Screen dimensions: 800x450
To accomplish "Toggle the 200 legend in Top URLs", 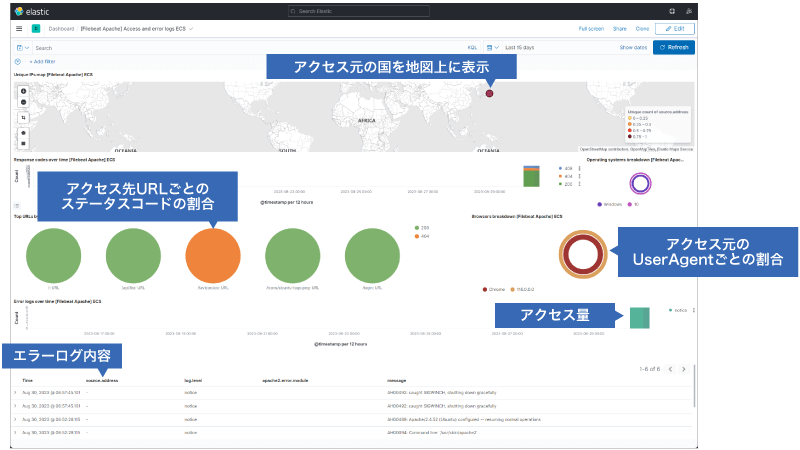I will pyautogui.click(x=421, y=228).
